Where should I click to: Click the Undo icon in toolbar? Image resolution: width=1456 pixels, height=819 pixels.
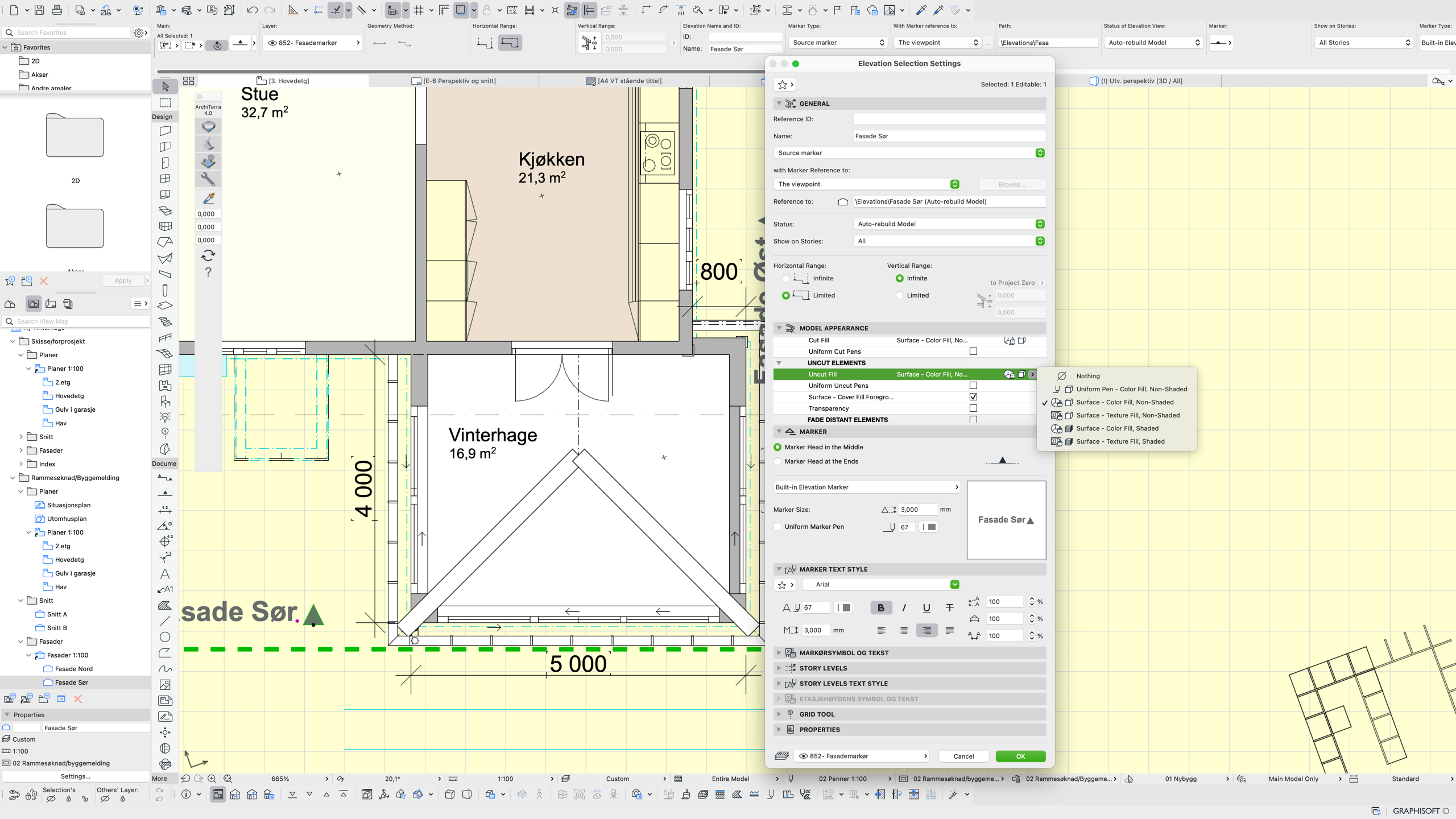coord(252,10)
